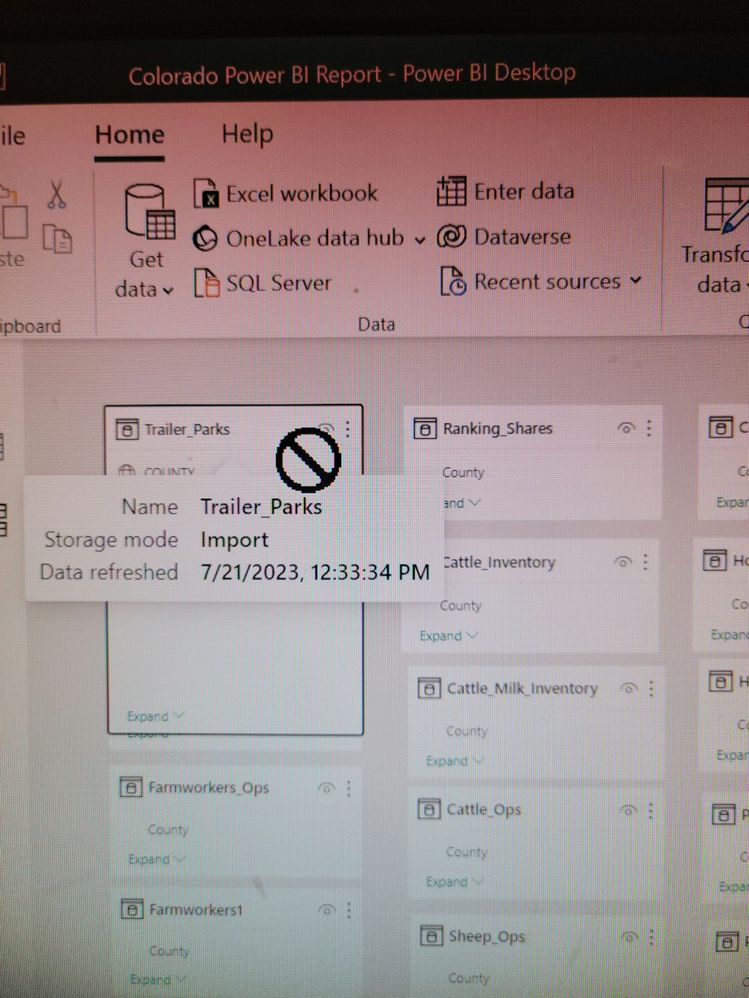Open Ranking_Shares more options menu

click(648, 428)
